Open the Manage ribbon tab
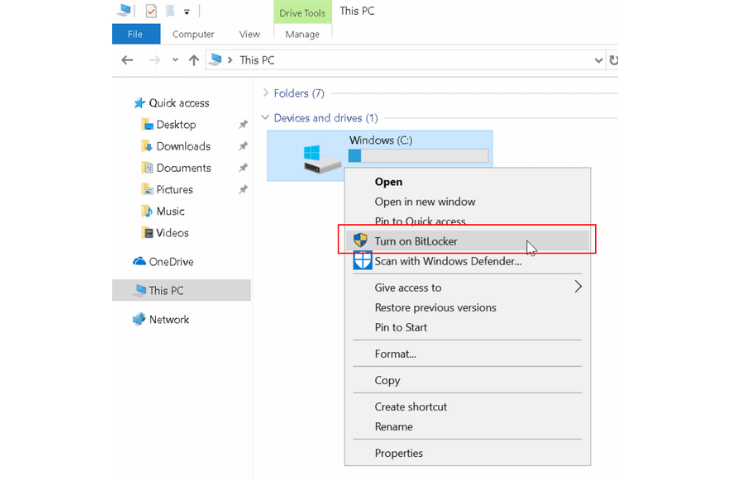This screenshot has width=730, height=480. click(x=303, y=34)
